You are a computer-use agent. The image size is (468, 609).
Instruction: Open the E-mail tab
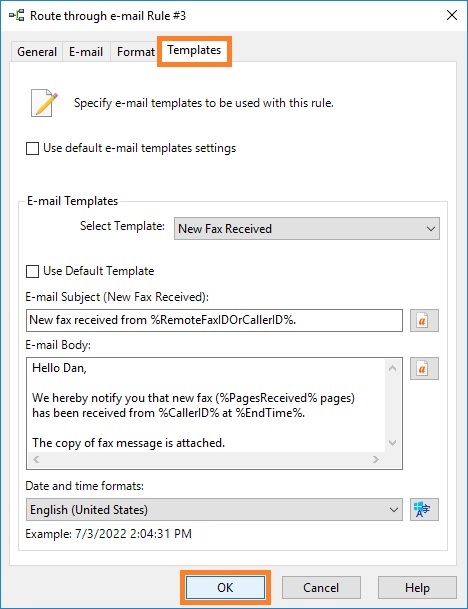[x=86, y=52]
